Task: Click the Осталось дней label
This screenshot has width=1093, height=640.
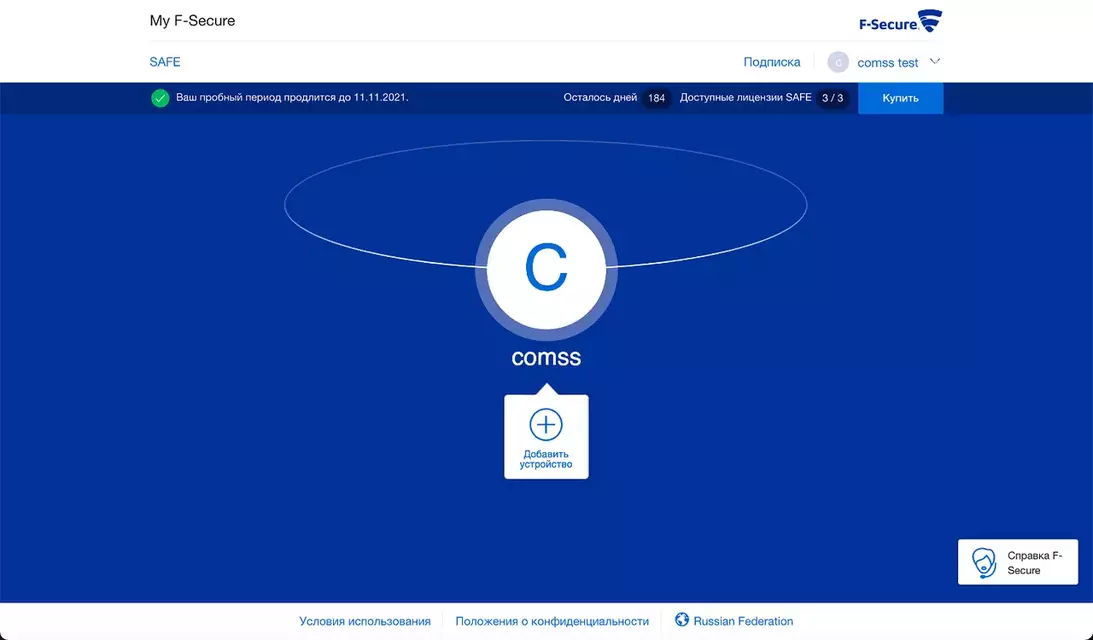Action: [600, 98]
